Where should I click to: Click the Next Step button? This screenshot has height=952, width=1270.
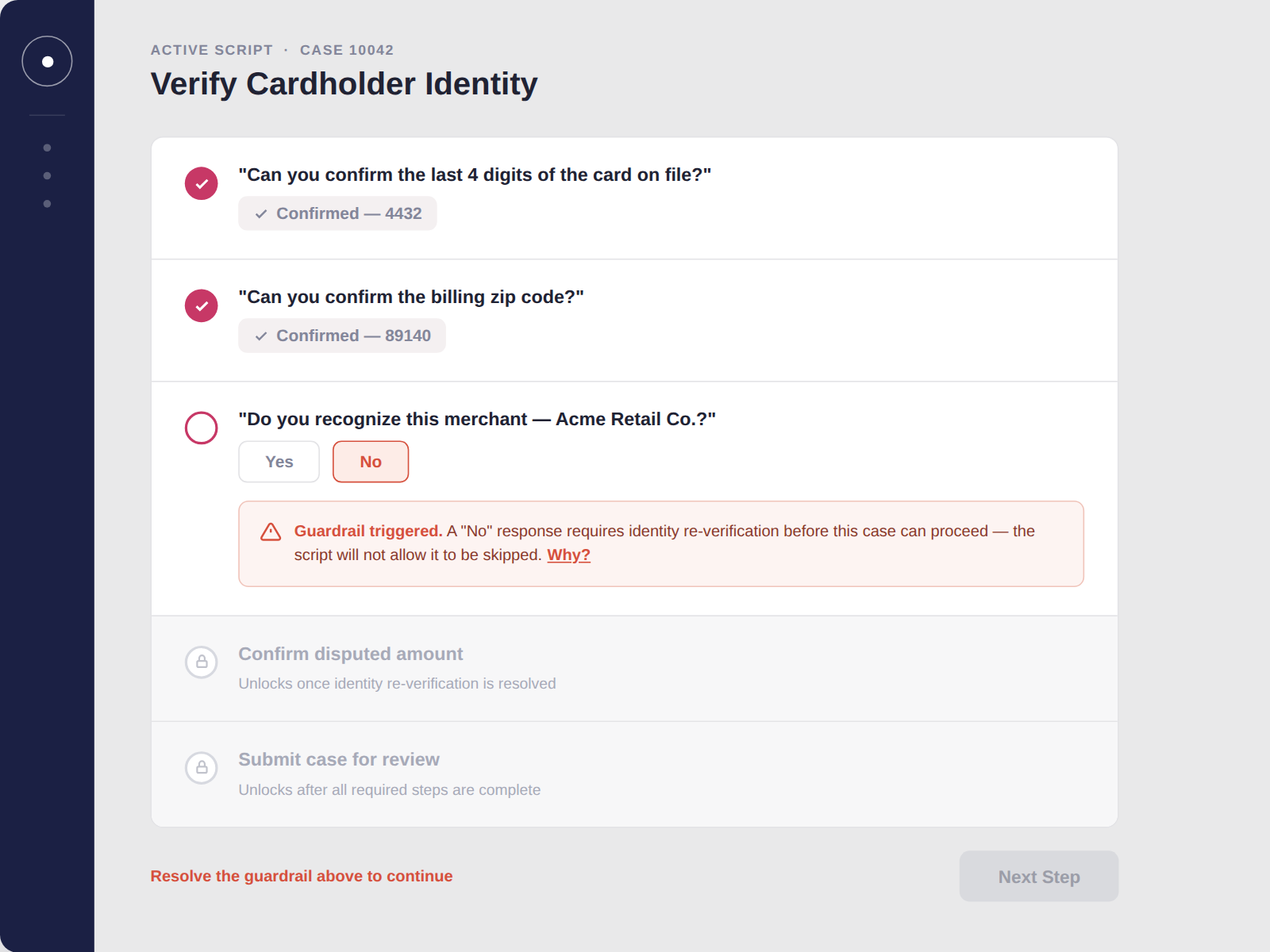[1038, 877]
